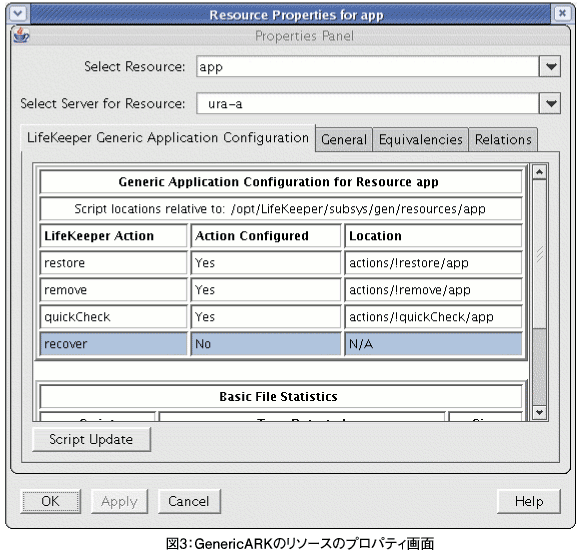Image resolution: width=580 pixels, height=555 pixels.
Task: Click the Yes cell for remove
Action: 266,290
